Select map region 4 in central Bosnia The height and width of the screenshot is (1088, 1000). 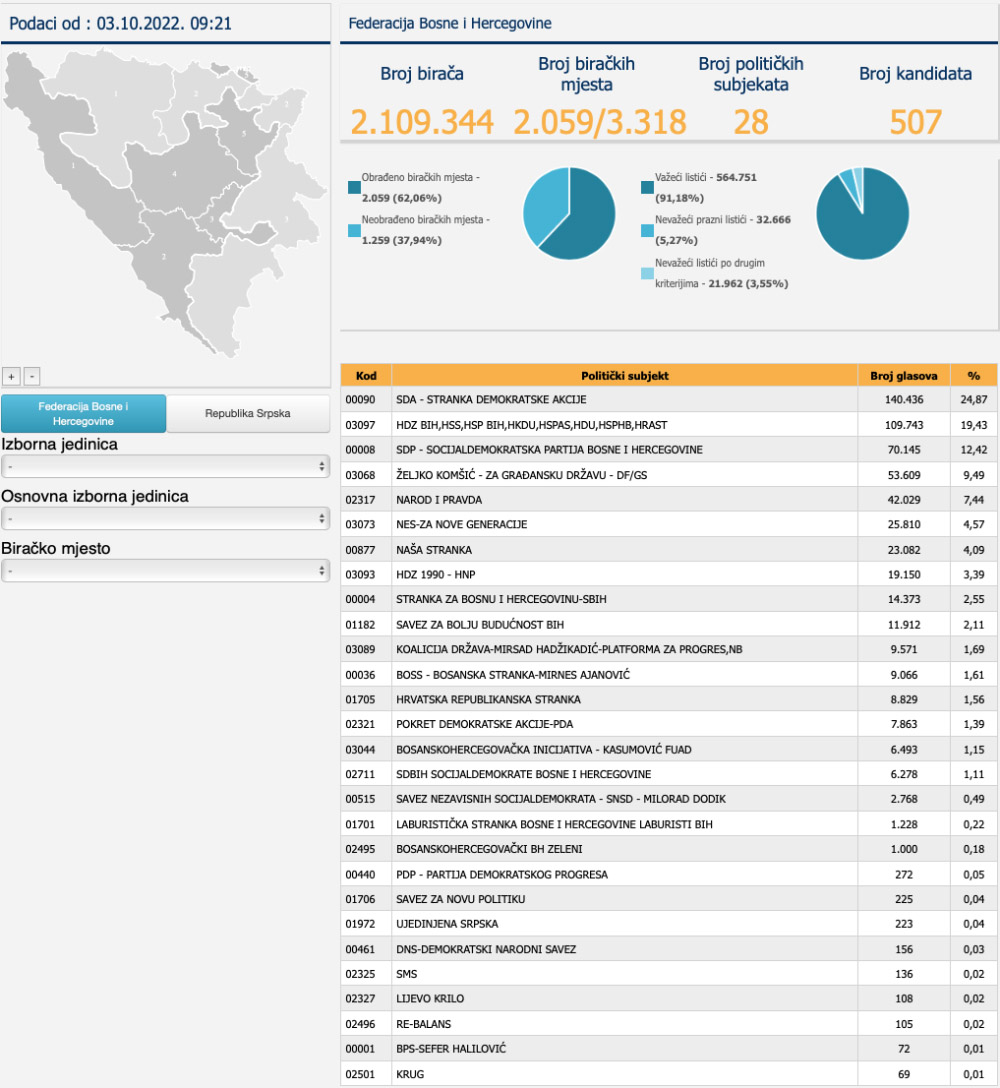tap(175, 174)
